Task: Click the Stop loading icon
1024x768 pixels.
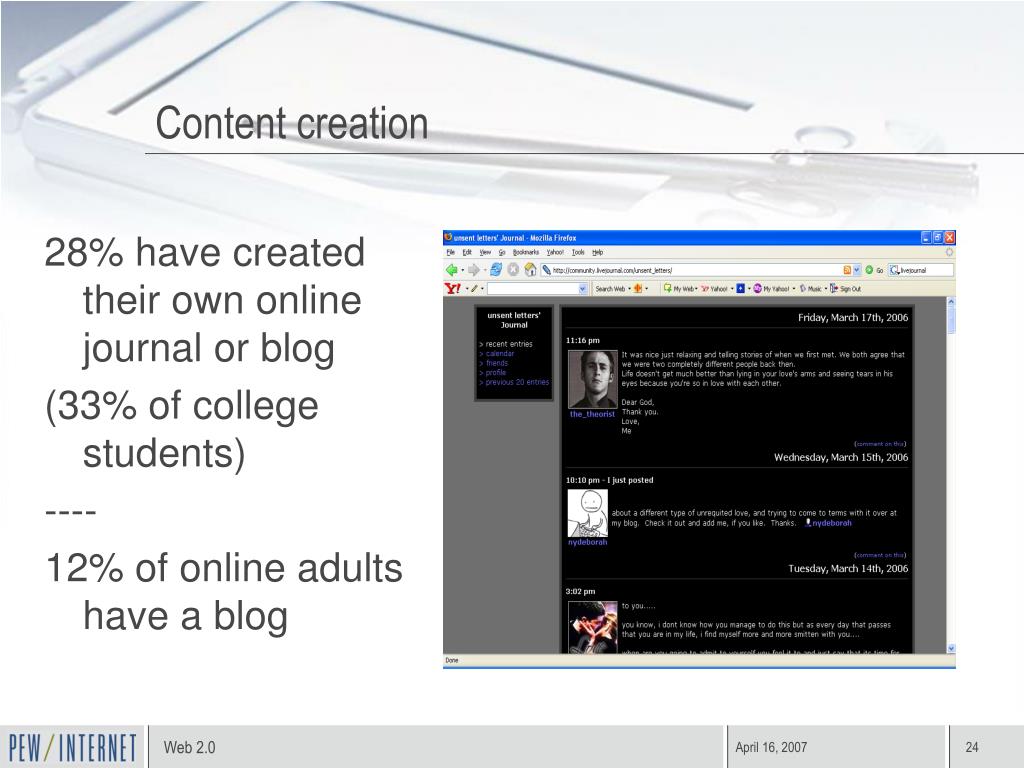Action: click(x=513, y=270)
